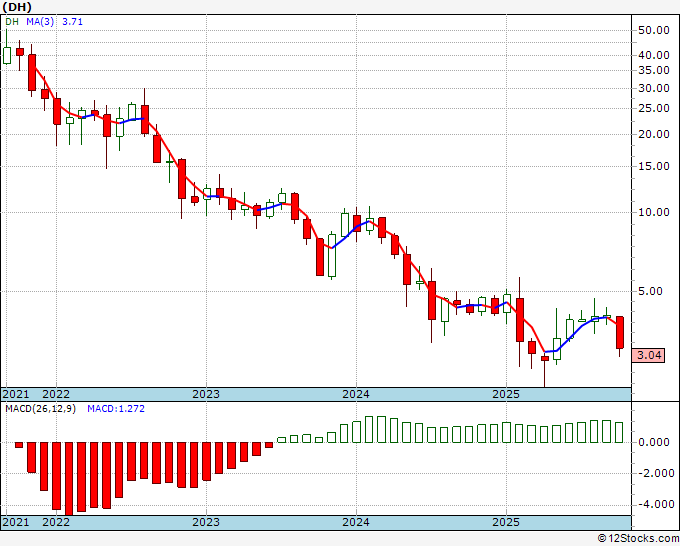
Task: Click the 50.00 price axis label
Action: (654, 30)
